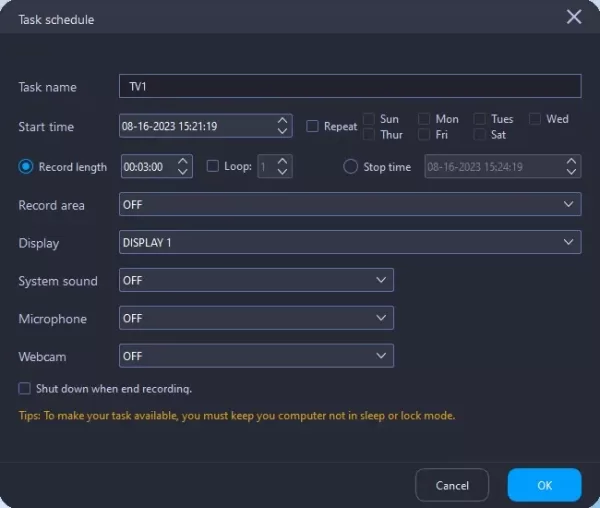Edit the Task name field TV1
Viewport: 600px width, 508px height.
tap(350, 86)
